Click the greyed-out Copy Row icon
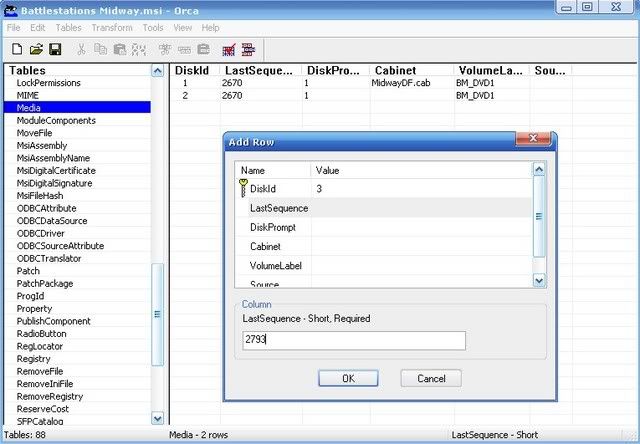Viewport: 640px width, 444px height. (184, 49)
